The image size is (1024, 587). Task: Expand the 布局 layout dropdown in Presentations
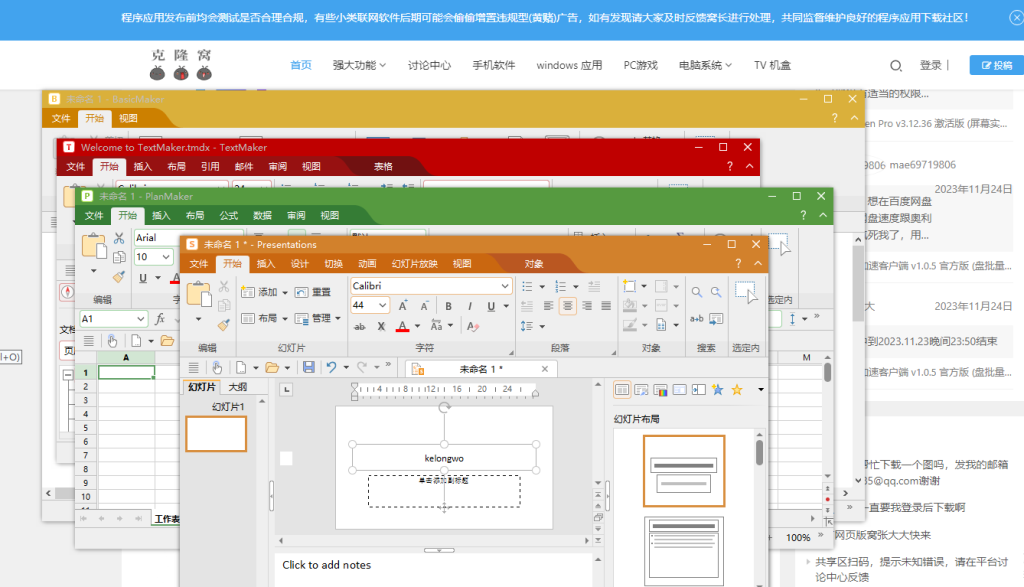point(285,319)
